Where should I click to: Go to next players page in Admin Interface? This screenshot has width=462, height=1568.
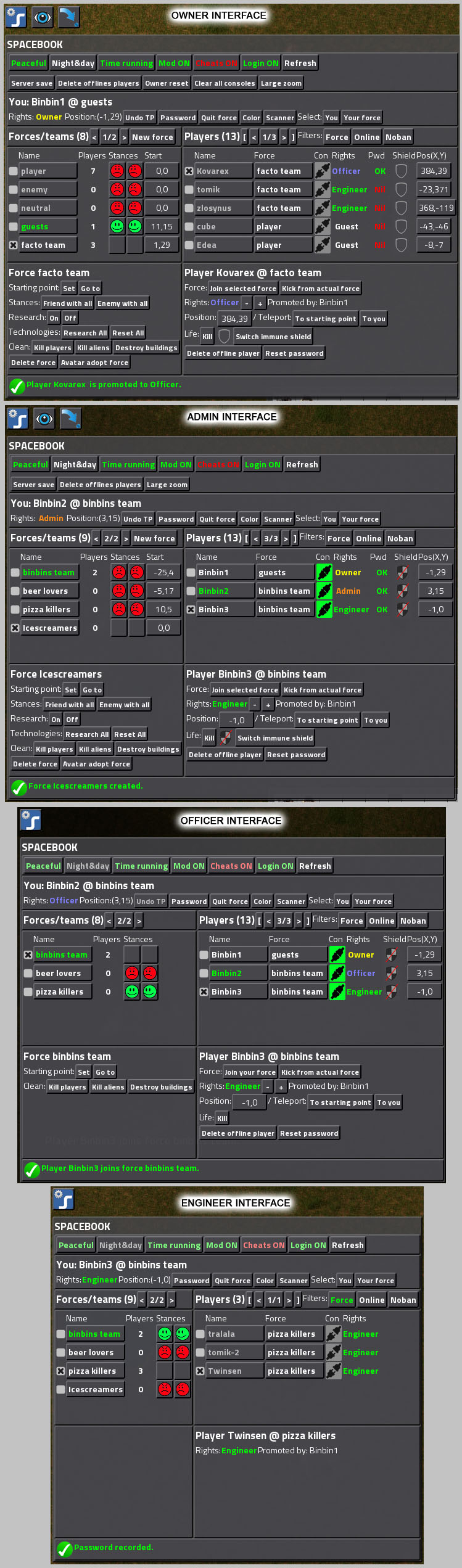tap(286, 538)
